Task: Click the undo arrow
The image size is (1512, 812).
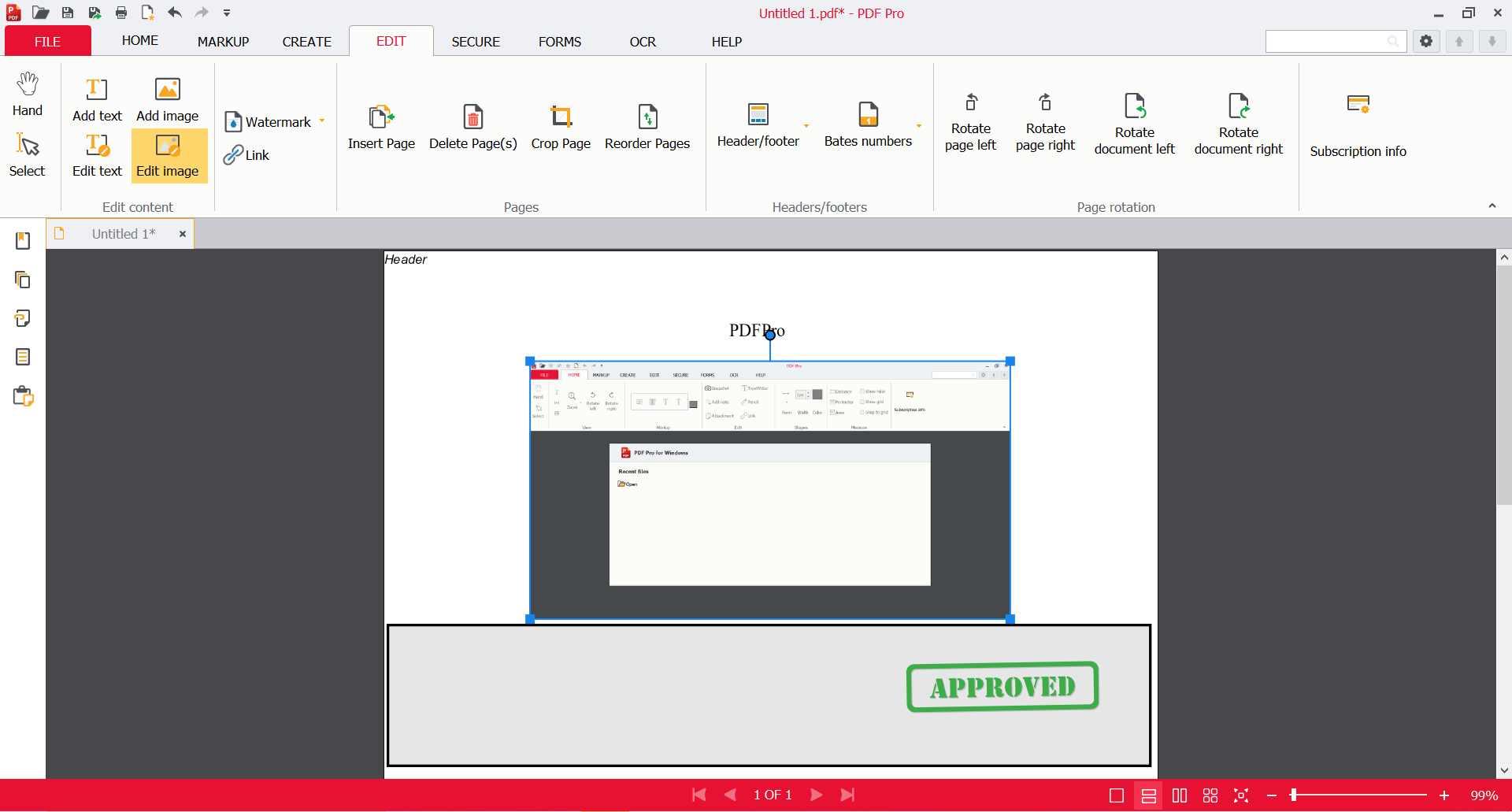Action: pyautogui.click(x=175, y=13)
